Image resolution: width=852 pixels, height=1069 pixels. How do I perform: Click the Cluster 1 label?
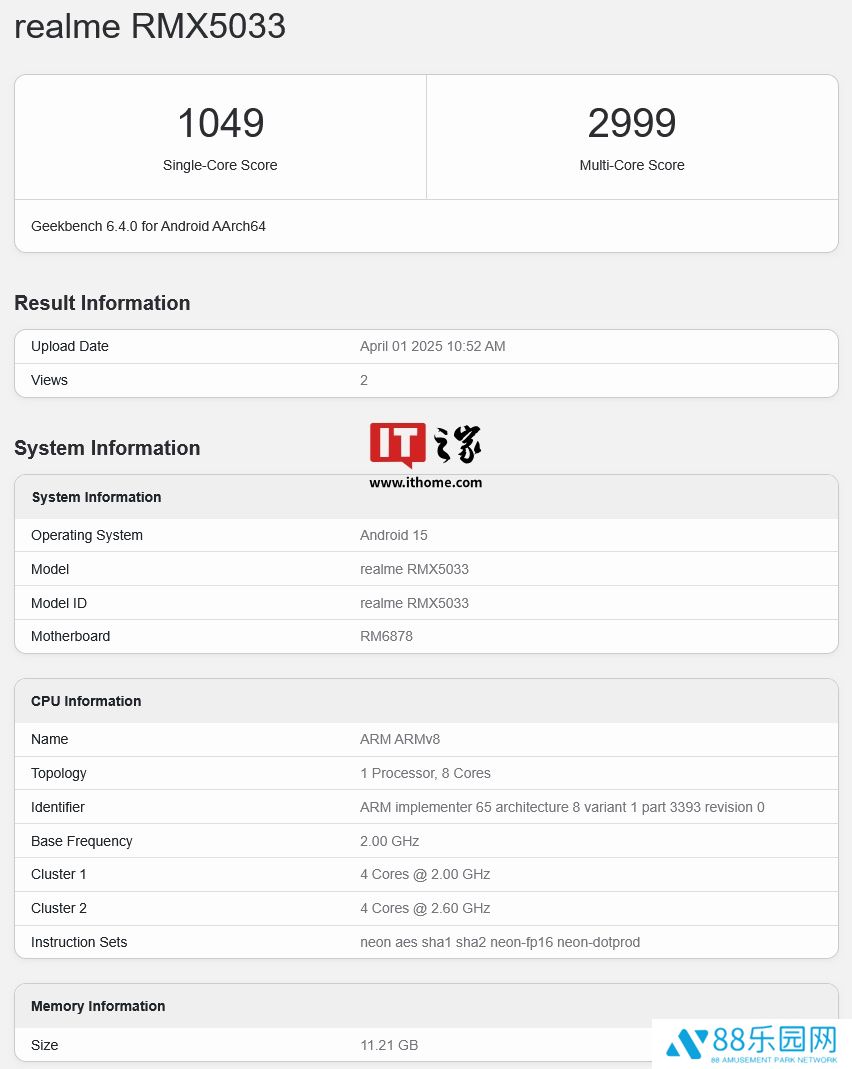pyautogui.click(x=59, y=874)
